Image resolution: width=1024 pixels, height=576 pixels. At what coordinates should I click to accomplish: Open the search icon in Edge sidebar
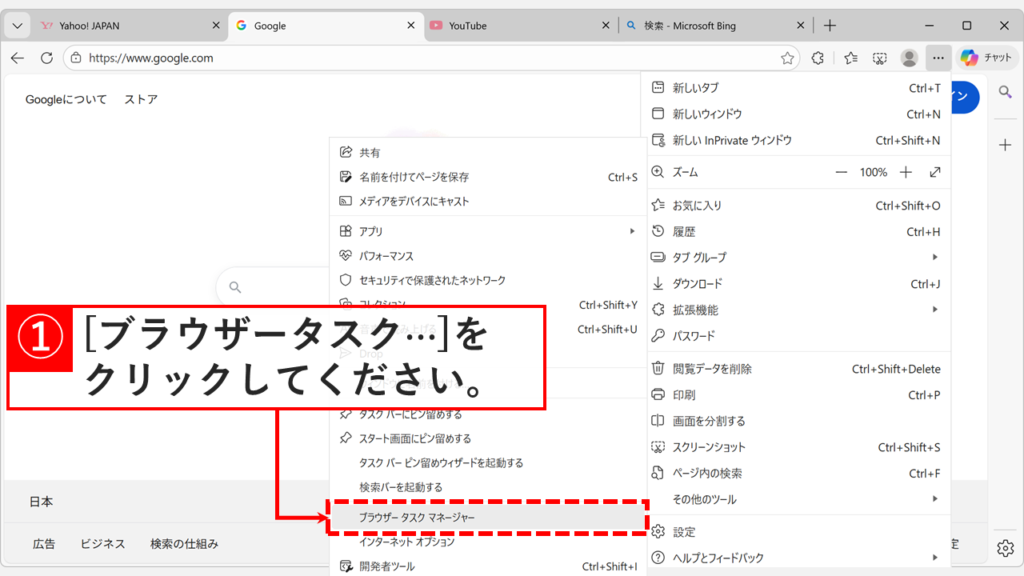point(1004,95)
